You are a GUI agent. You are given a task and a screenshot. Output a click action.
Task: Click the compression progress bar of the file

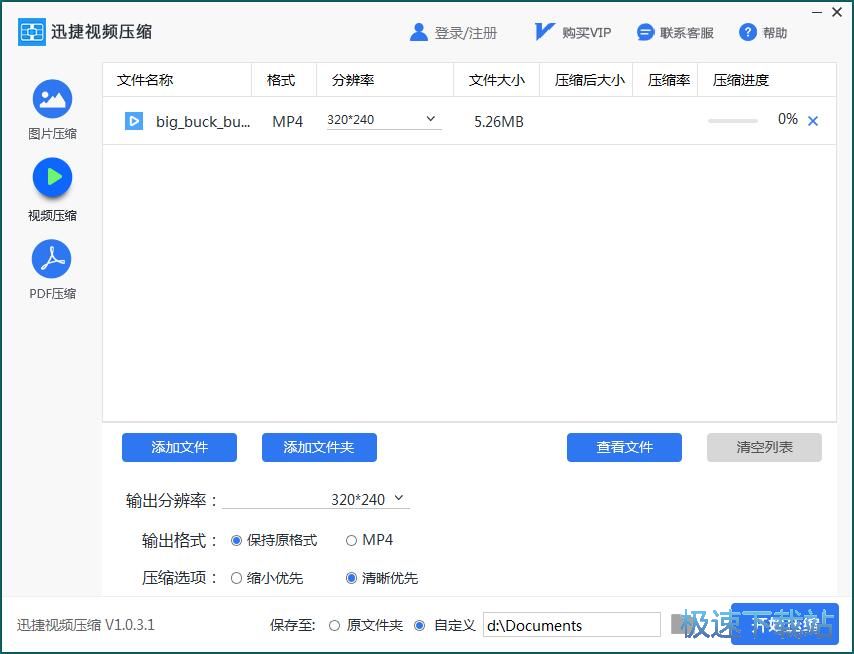[x=733, y=121]
